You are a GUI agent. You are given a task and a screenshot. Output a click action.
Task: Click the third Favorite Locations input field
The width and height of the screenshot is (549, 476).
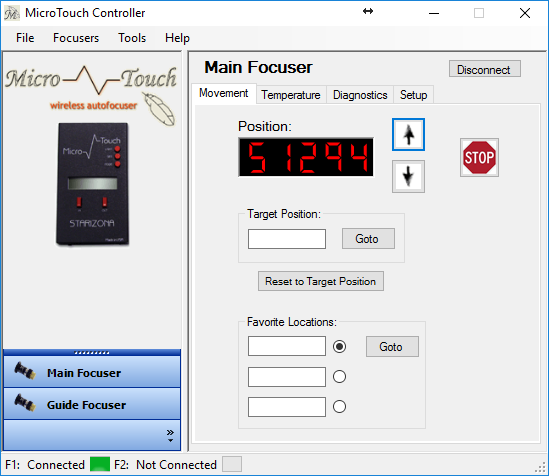click(287, 407)
